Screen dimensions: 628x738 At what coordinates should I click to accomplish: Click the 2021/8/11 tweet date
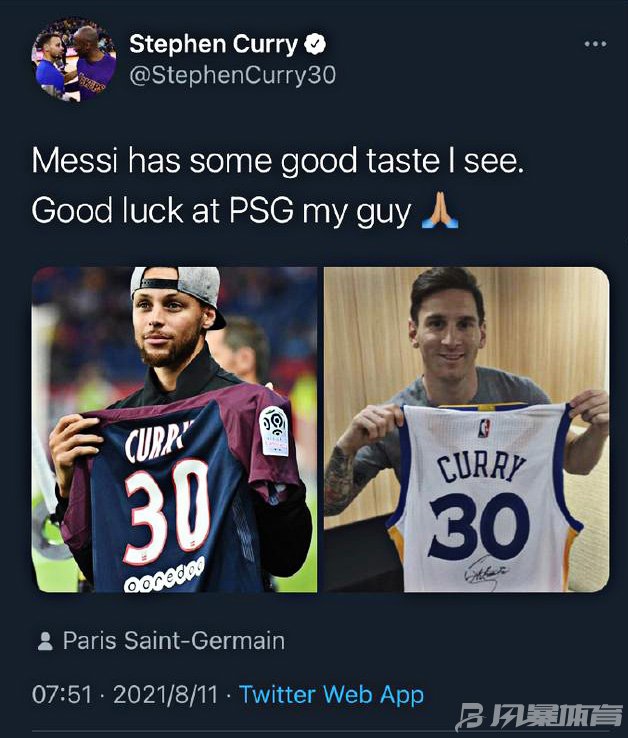166,695
